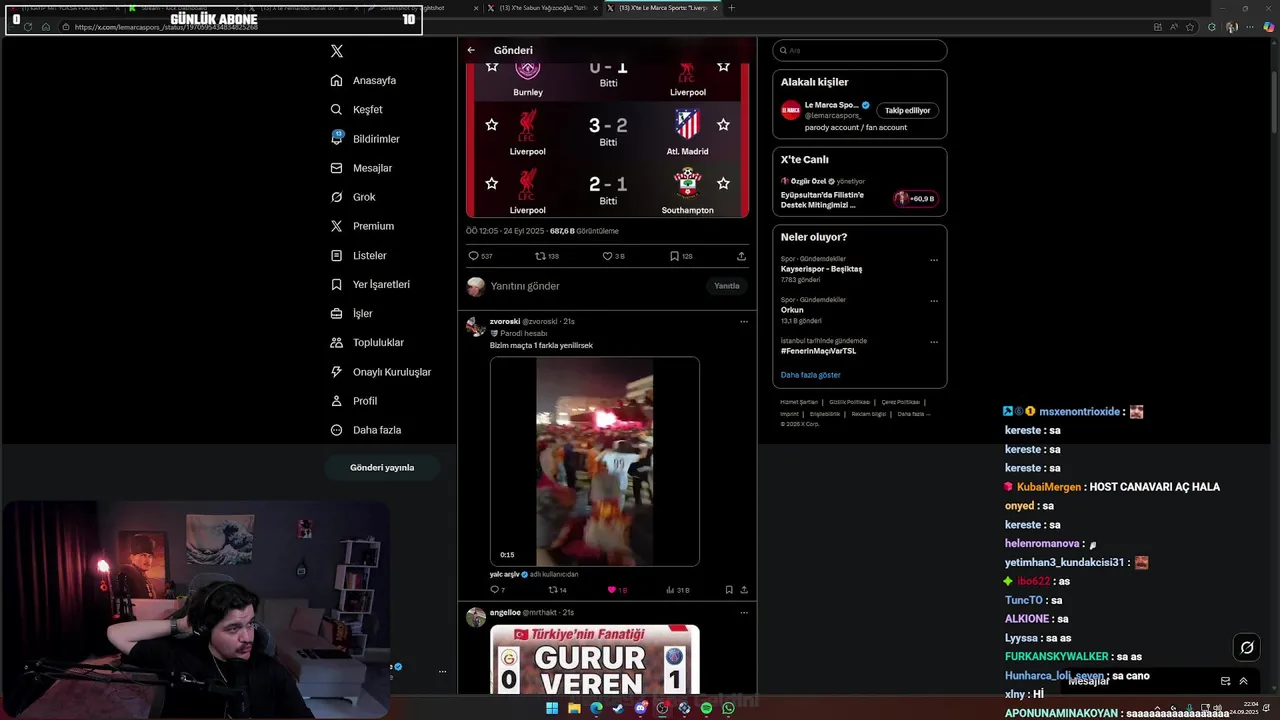Open Anasayfa home icon in sidebar
1280x720 pixels.
click(x=337, y=80)
